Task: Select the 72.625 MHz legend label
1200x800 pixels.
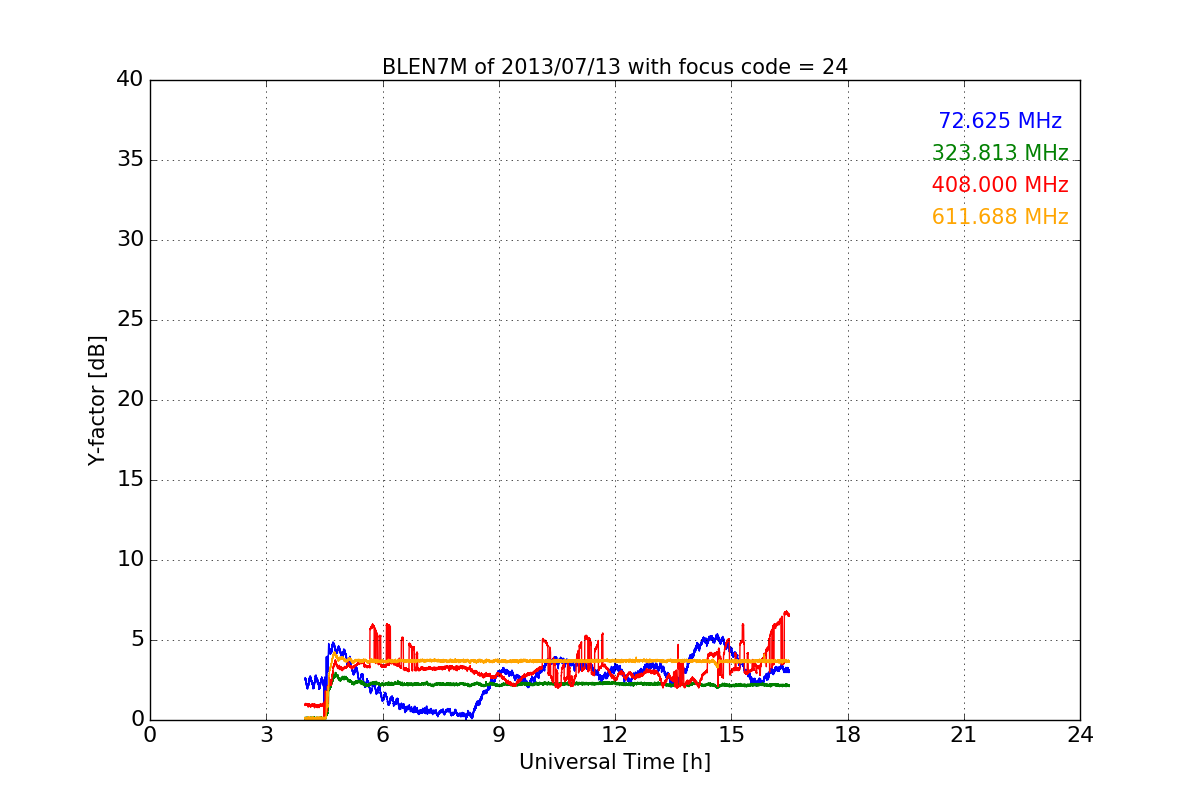Action: click(x=1000, y=121)
